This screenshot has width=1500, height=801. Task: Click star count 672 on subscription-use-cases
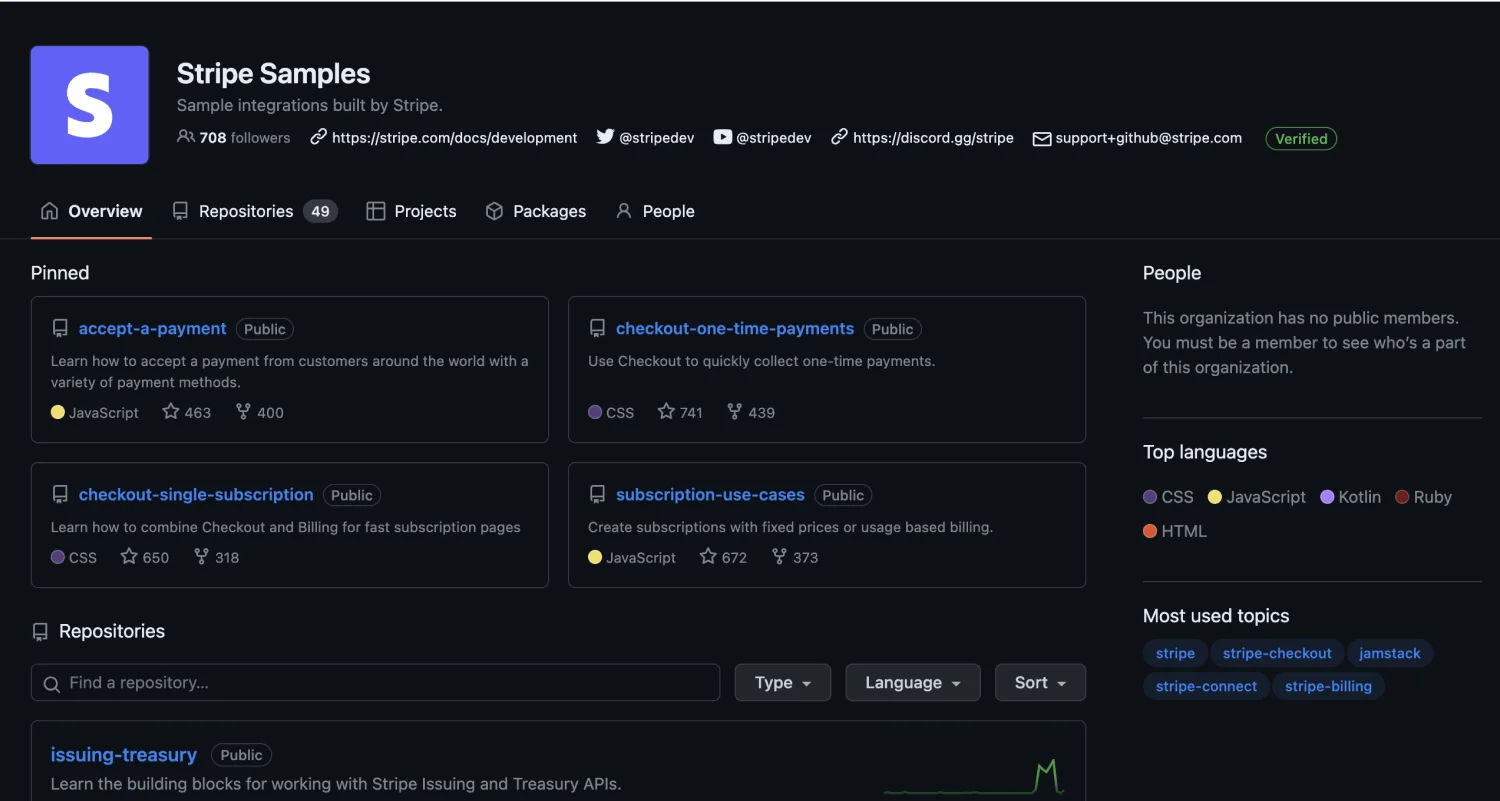coord(724,557)
